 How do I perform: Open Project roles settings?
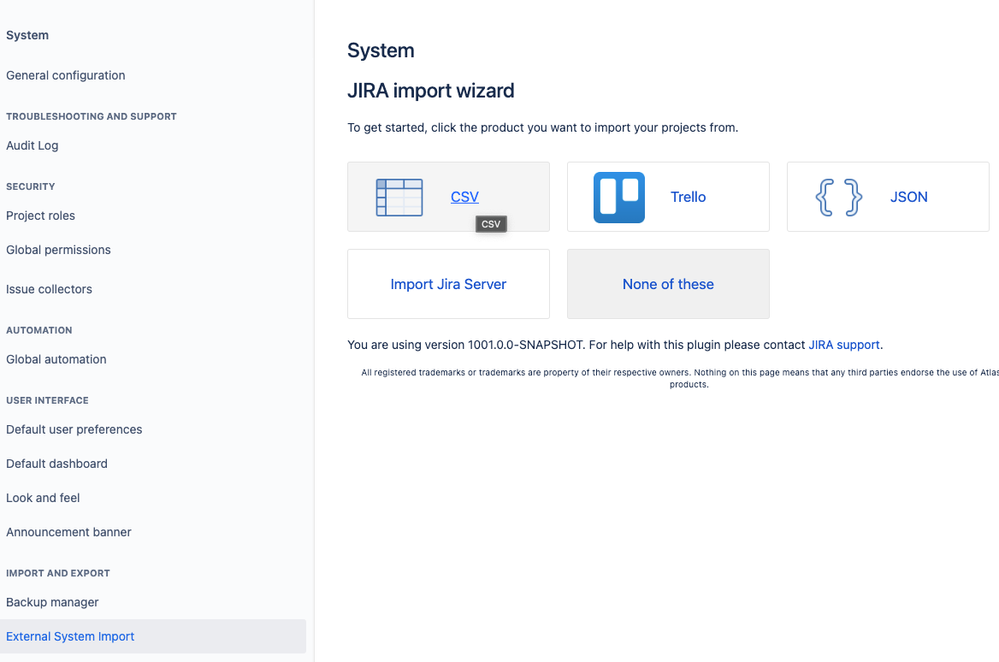pyautogui.click(x=40, y=215)
